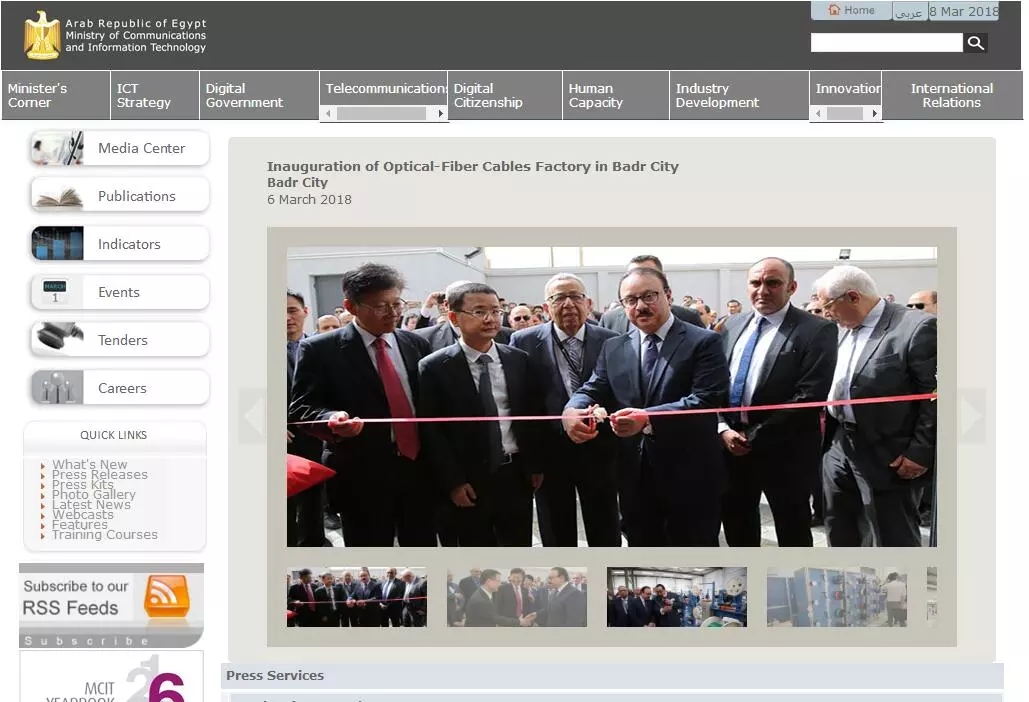The height and width of the screenshot is (702, 1029).
Task: Show previous photo with left gallery arrow
Action: coord(253,415)
